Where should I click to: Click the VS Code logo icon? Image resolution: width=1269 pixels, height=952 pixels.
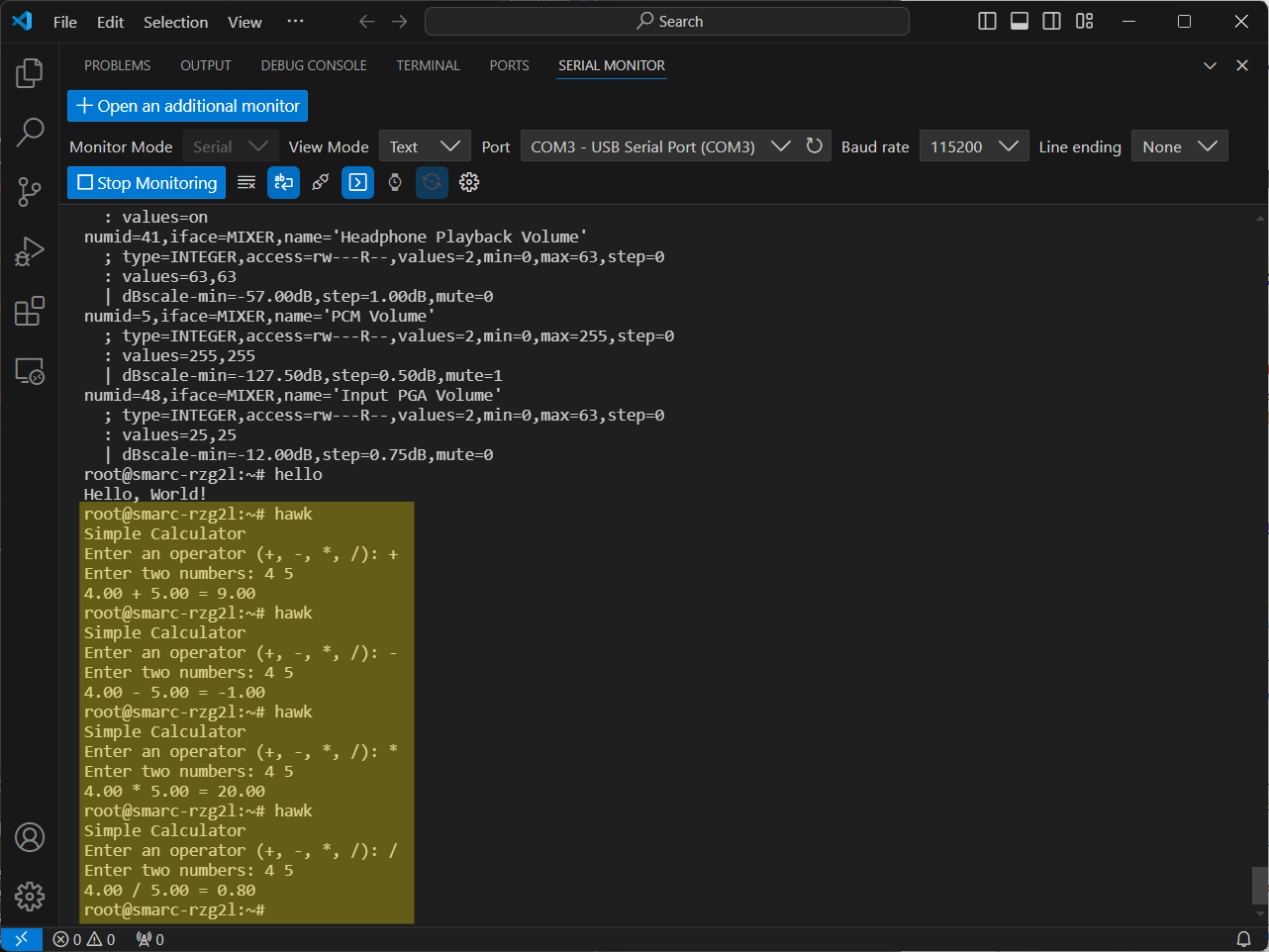coord(22,22)
